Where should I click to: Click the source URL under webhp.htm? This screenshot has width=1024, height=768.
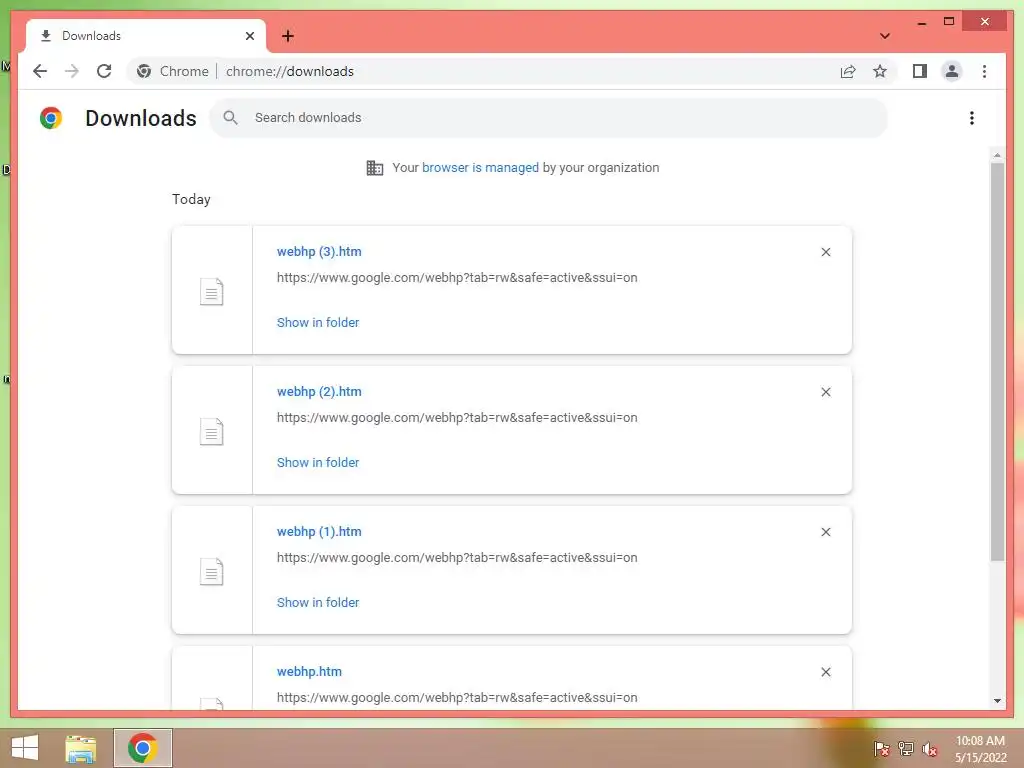click(457, 697)
